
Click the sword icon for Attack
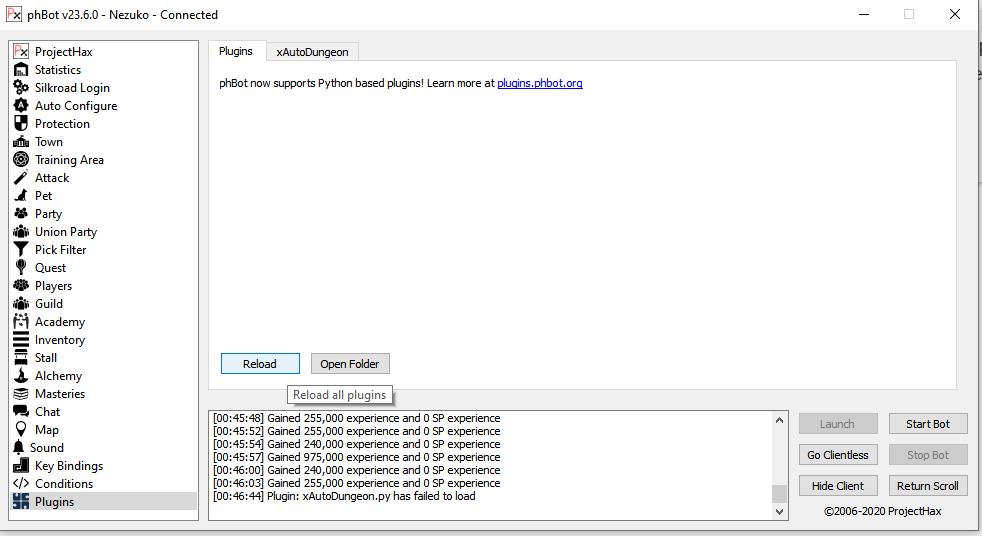click(x=20, y=178)
